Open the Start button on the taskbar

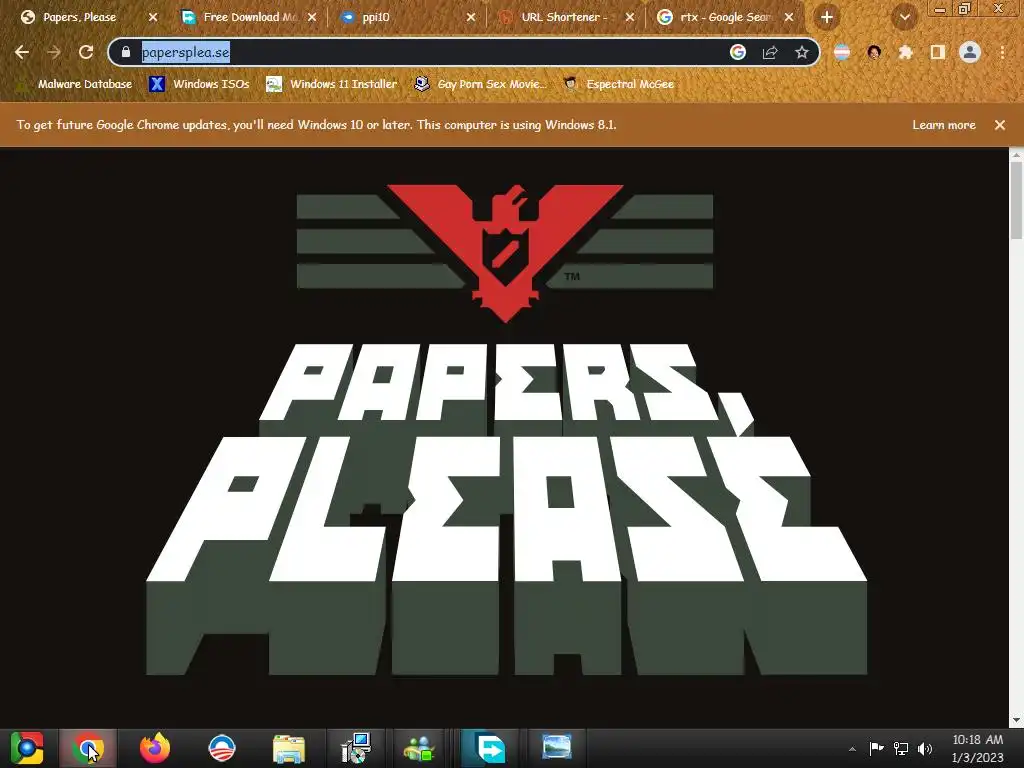coord(27,748)
